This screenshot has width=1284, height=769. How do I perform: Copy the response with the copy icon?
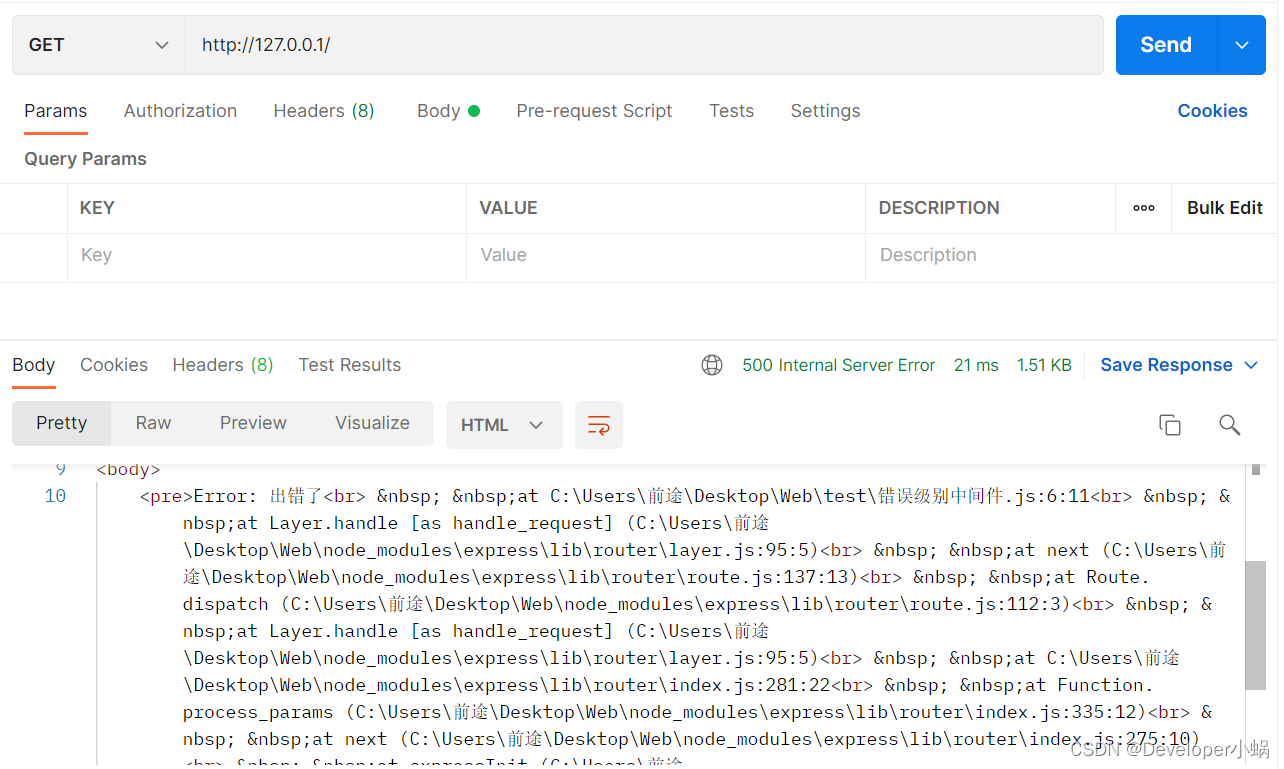point(1170,425)
